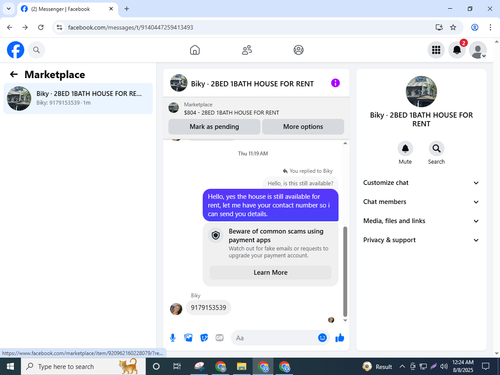Bookmark this page with the star icon

click(x=453, y=27)
